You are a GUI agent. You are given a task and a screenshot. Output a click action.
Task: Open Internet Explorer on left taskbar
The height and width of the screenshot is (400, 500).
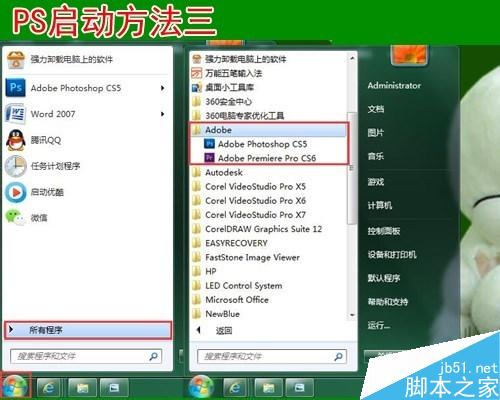tap(49, 388)
